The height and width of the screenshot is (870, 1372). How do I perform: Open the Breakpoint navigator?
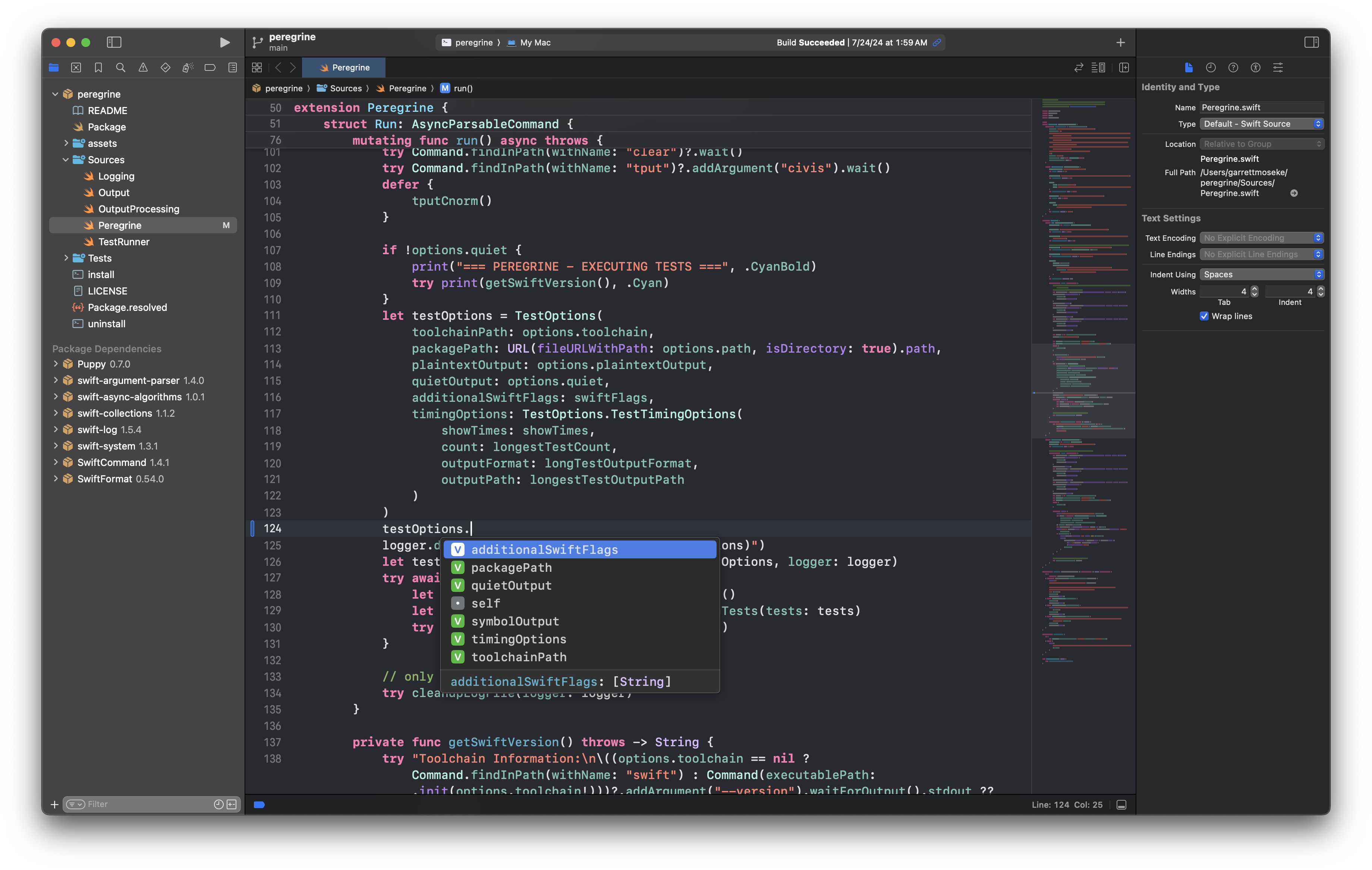coord(210,67)
